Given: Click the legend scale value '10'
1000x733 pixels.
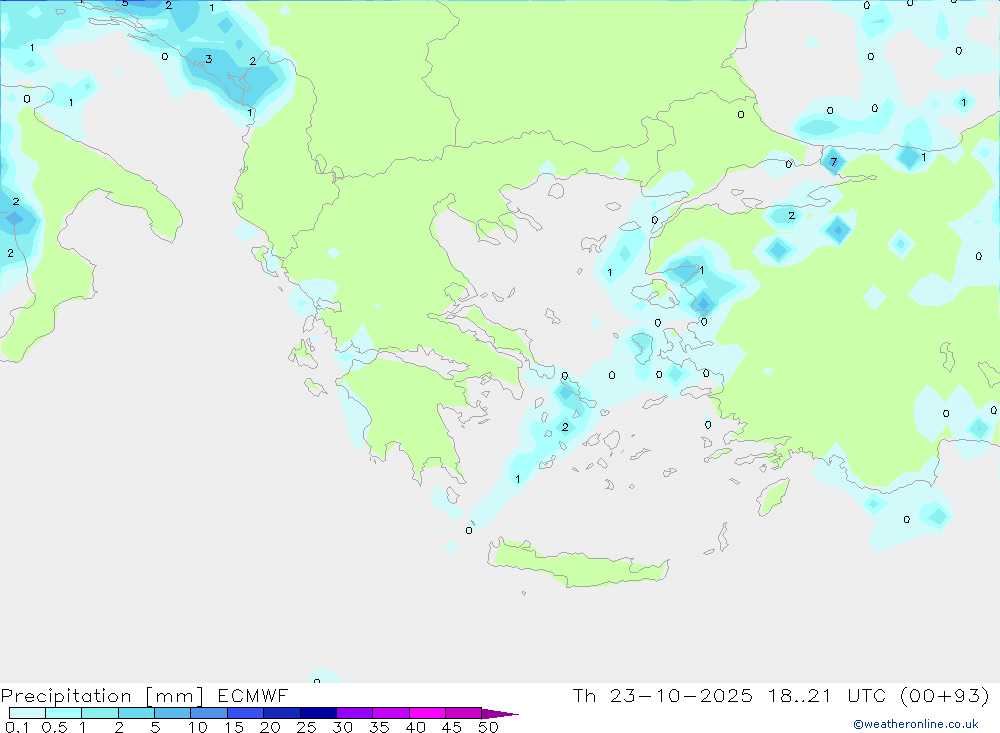Looking at the screenshot, I should coord(198,727).
